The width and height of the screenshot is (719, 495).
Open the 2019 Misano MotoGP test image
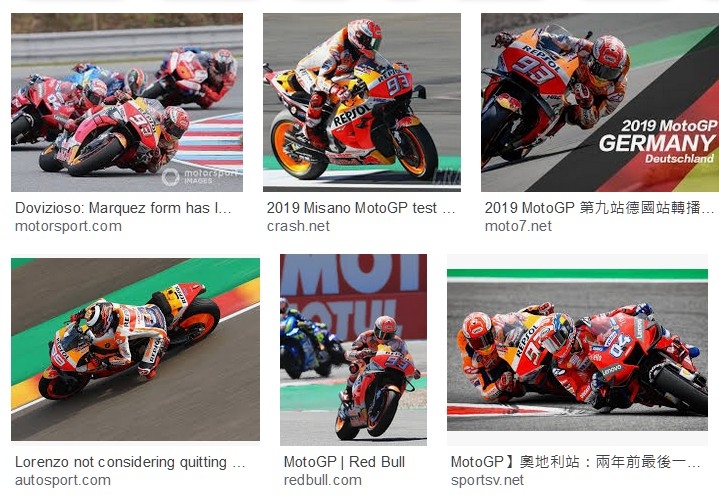pos(362,102)
